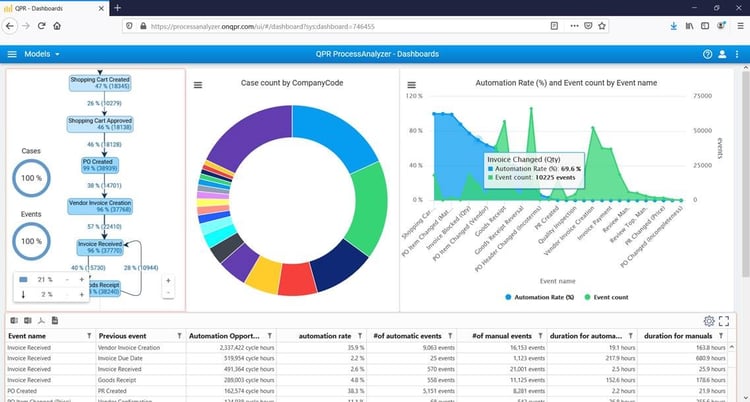Image resolution: width=750 pixels, height=402 pixels.
Task: Open a new browser tab
Action: [117, 8]
